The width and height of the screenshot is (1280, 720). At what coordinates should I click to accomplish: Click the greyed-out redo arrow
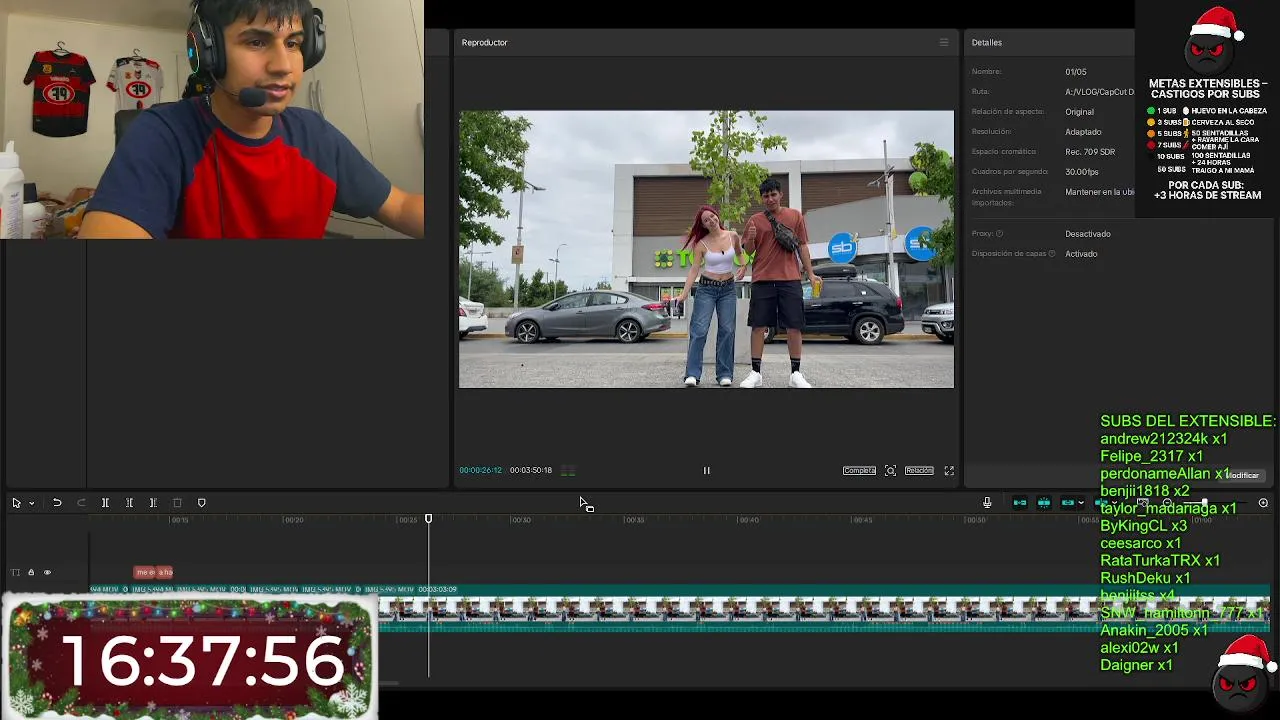tap(81, 503)
